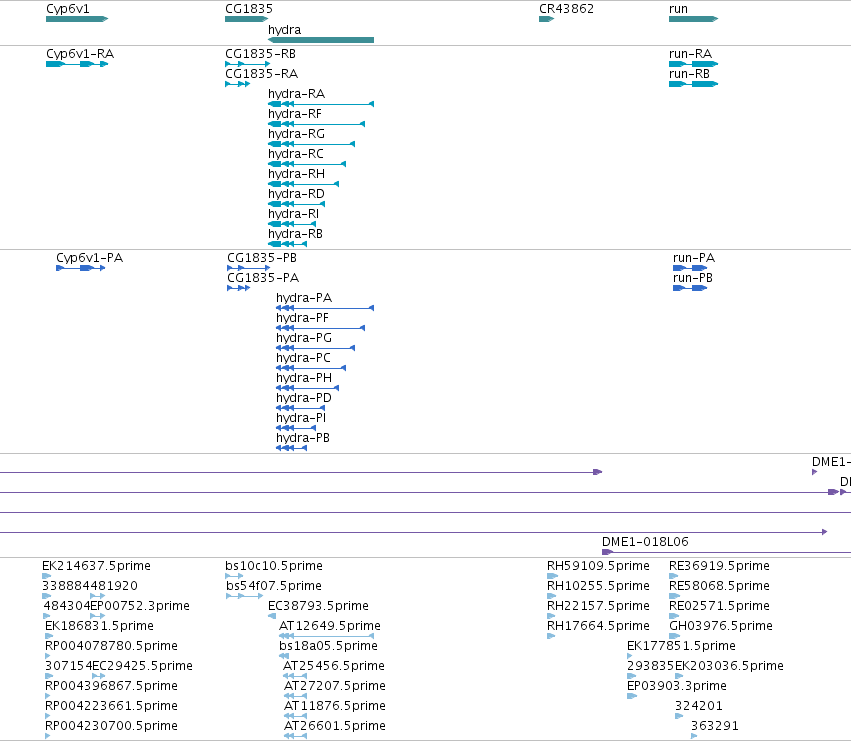Image resolution: width=851 pixels, height=741 pixels.
Task: Click EST bs54f07.5prime
Action: click(274, 586)
